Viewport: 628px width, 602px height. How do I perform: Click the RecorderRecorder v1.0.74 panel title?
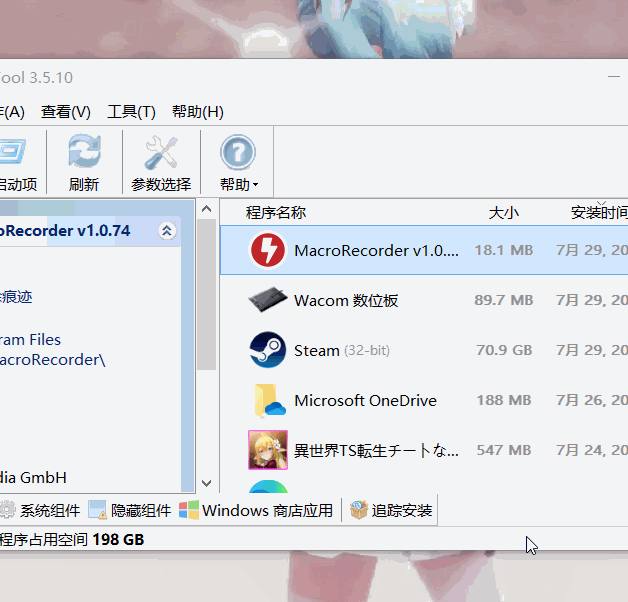tap(65, 231)
